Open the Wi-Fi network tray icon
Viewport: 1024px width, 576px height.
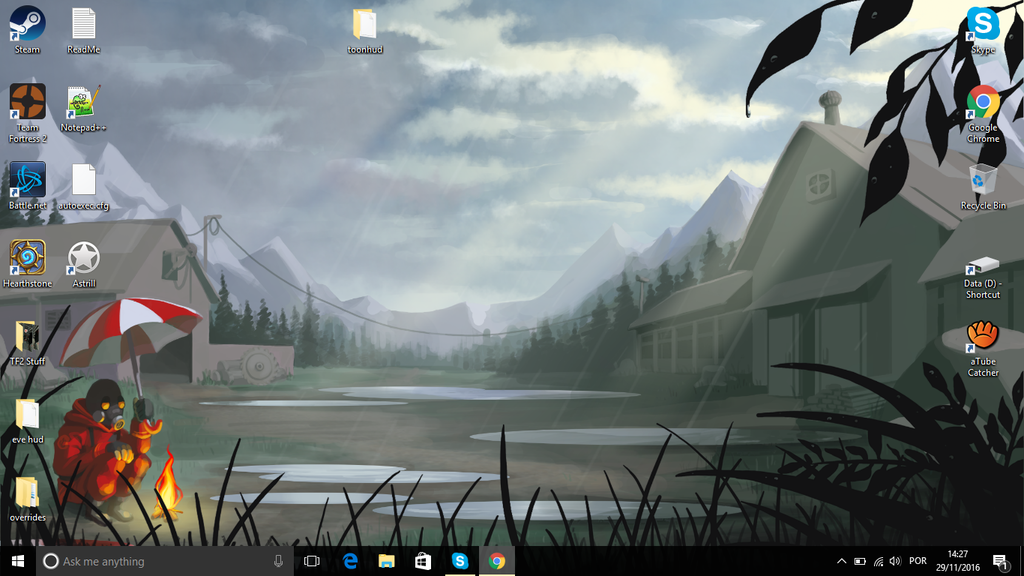878,561
